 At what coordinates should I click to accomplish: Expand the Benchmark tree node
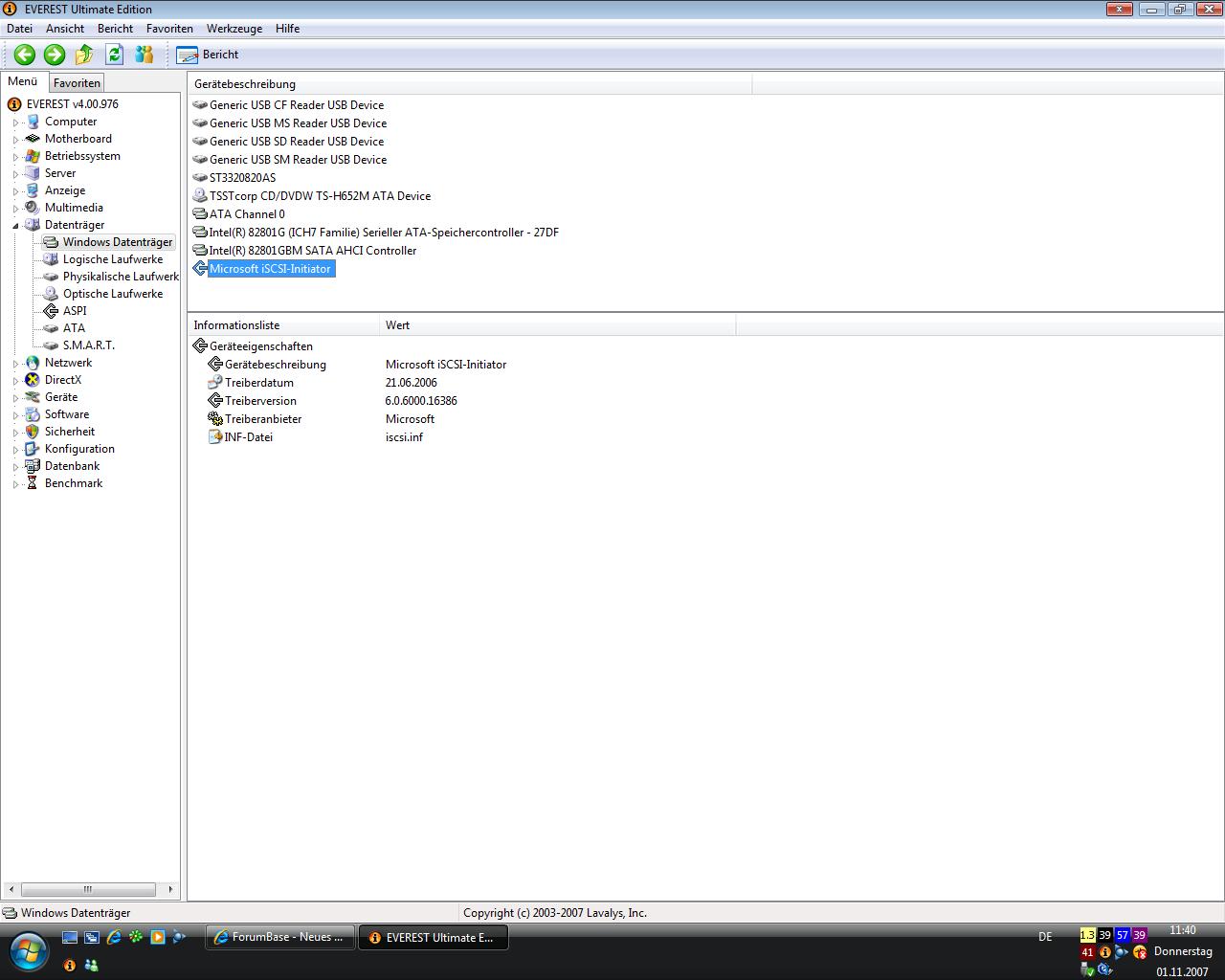[x=16, y=484]
